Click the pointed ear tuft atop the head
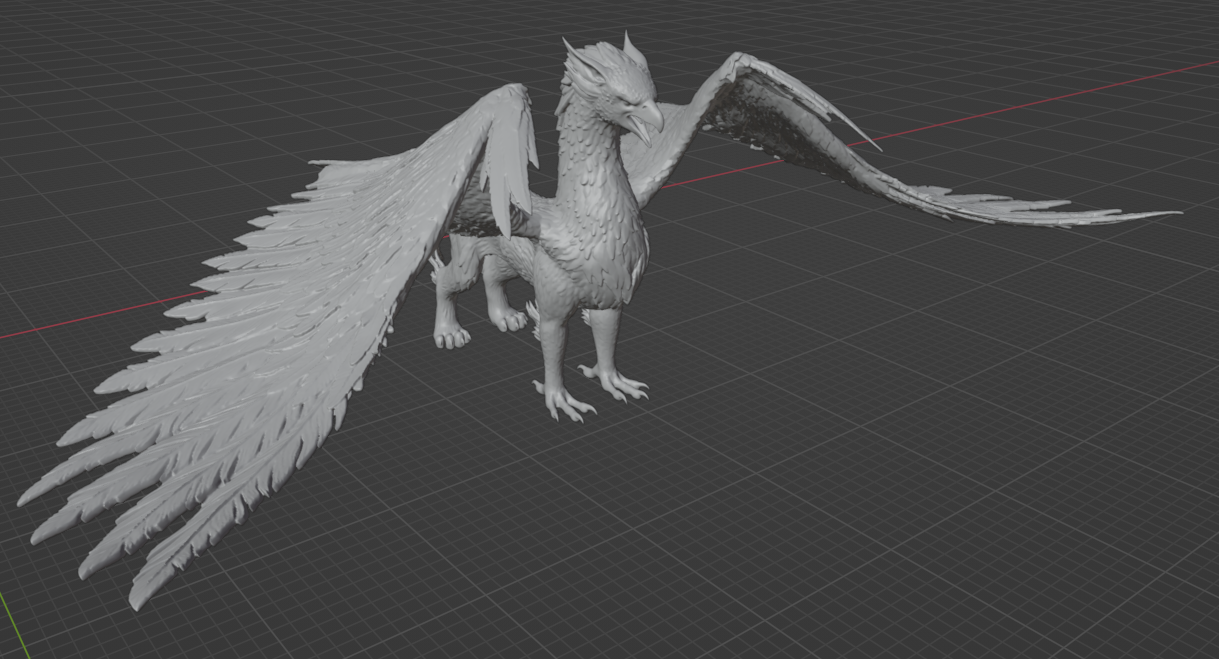Screen dimensions: 1219x659 click(634, 48)
